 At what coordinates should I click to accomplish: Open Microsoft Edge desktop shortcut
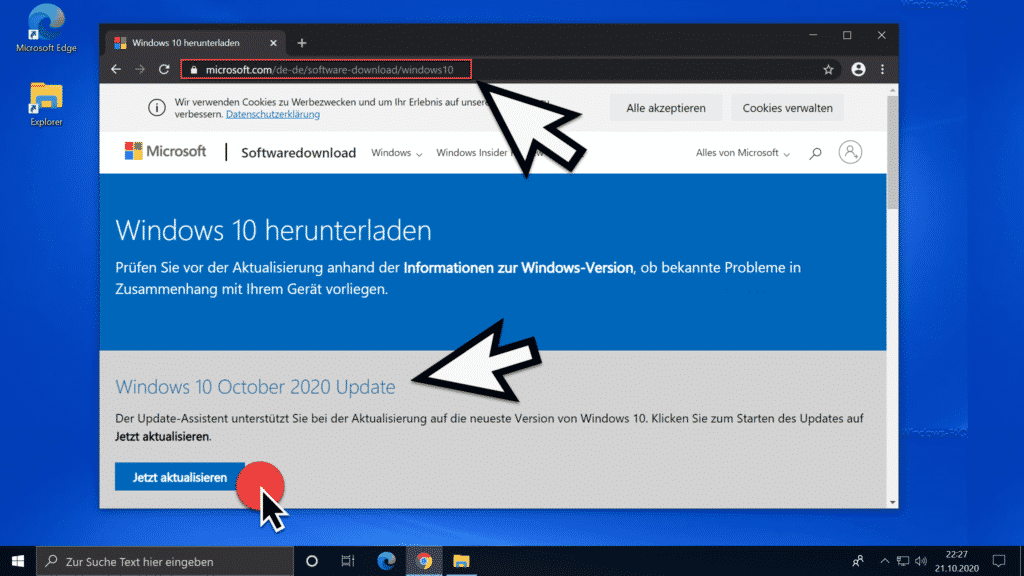point(46,28)
